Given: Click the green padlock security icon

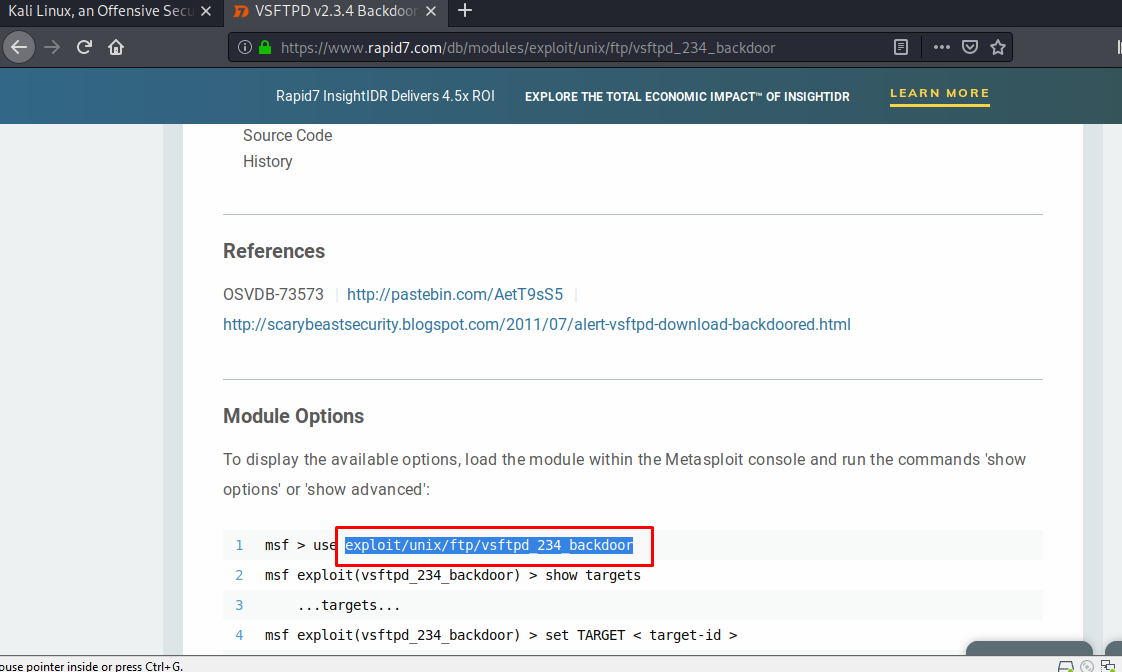Looking at the screenshot, I should pos(265,47).
